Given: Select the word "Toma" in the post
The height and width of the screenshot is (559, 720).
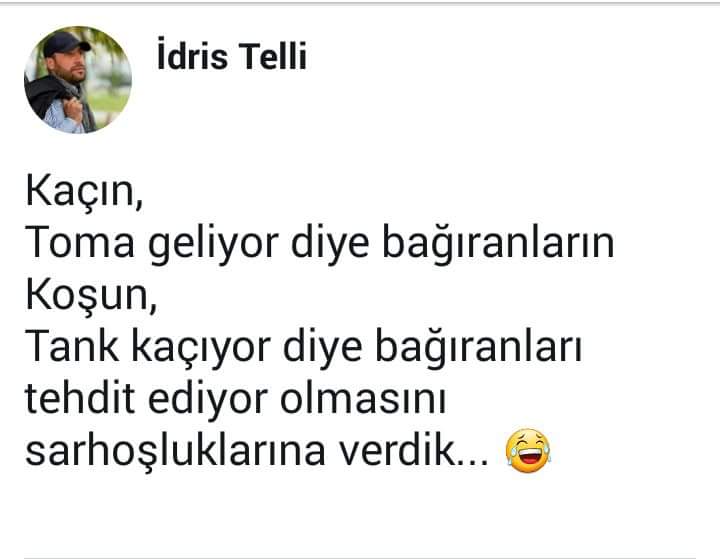Looking at the screenshot, I should [x=80, y=242].
